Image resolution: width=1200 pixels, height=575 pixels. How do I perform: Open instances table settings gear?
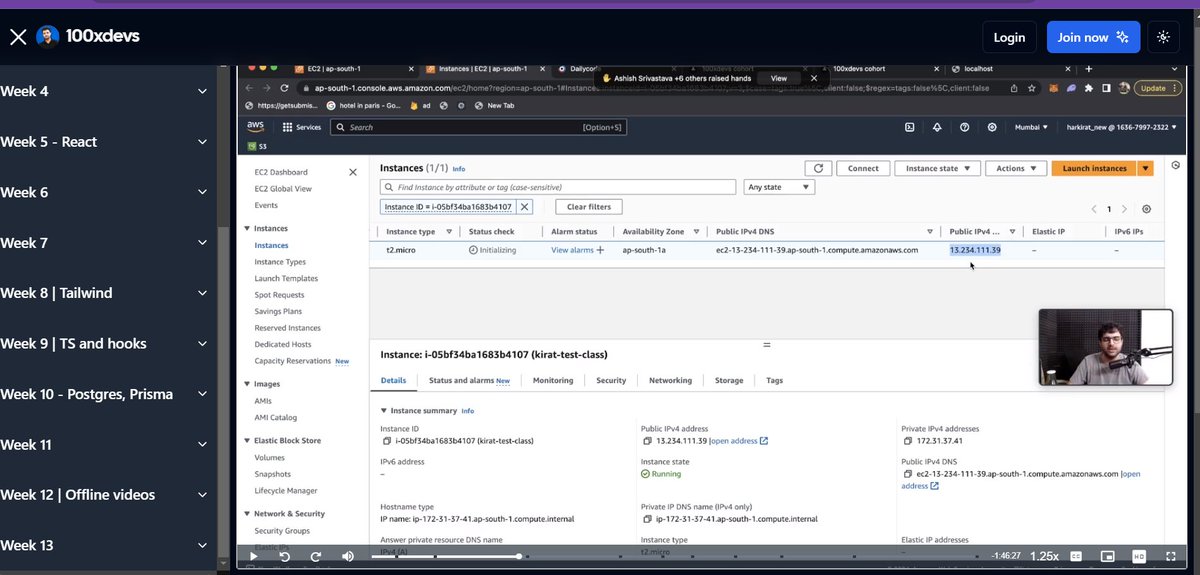tap(1146, 209)
